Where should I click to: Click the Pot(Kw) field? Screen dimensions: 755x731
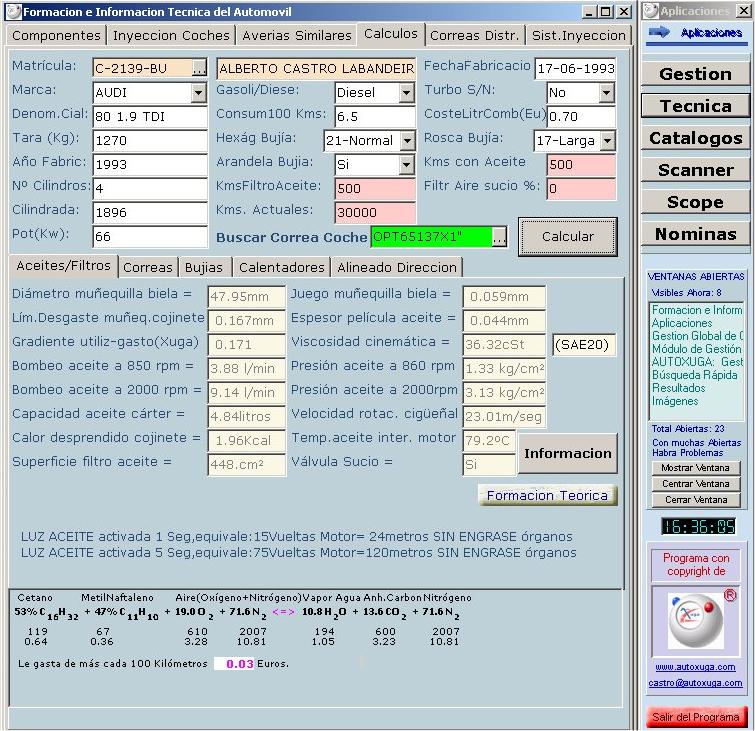[x=150, y=236]
